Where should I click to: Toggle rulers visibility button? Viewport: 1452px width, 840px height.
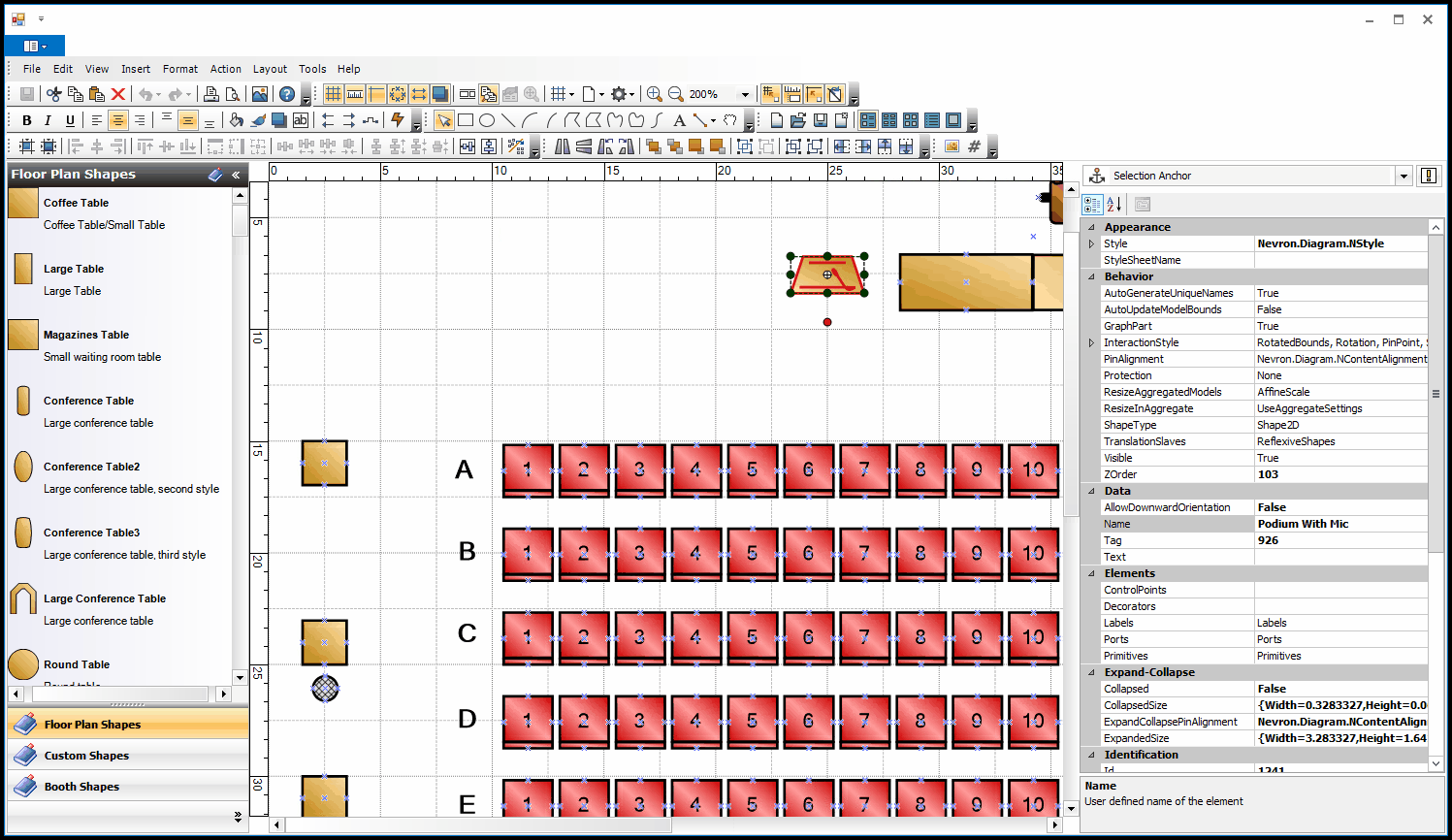pyautogui.click(x=355, y=94)
